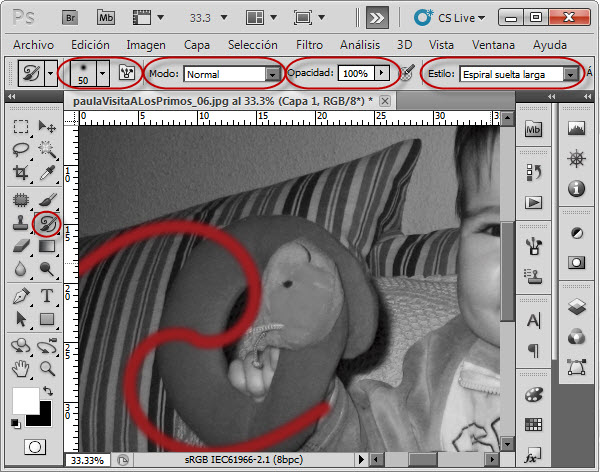The height and width of the screenshot is (473, 600).
Task: Open the Histogram panel icon
Action: click(x=577, y=128)
